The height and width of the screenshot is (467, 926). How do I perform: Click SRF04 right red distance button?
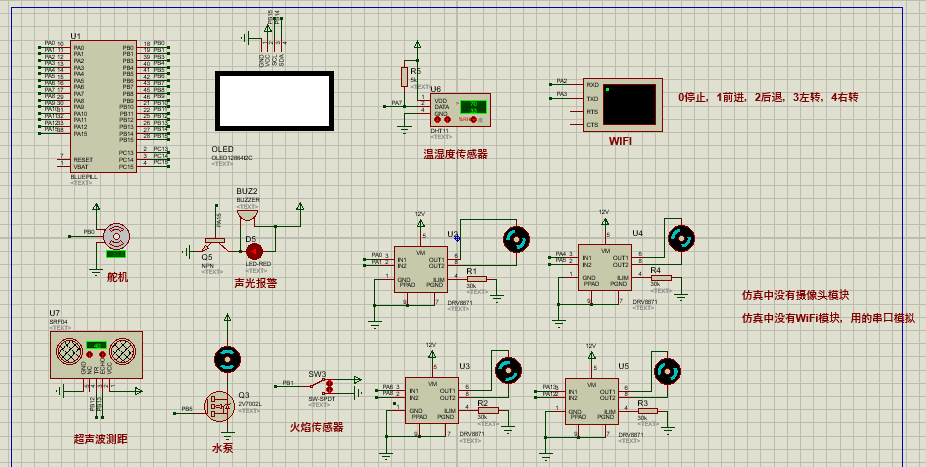click(103, 355)
